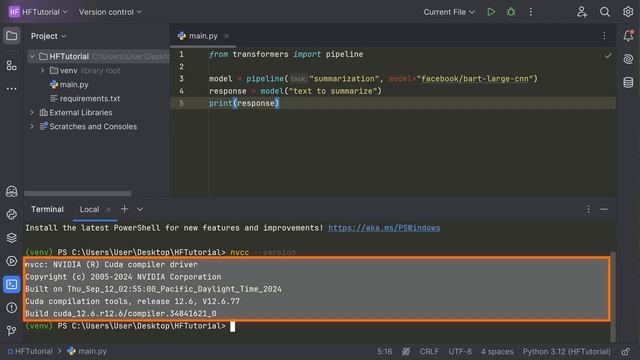Click the terminal prompt input cursor
Screen dimensions: 640x360
(x=232, y=326)
